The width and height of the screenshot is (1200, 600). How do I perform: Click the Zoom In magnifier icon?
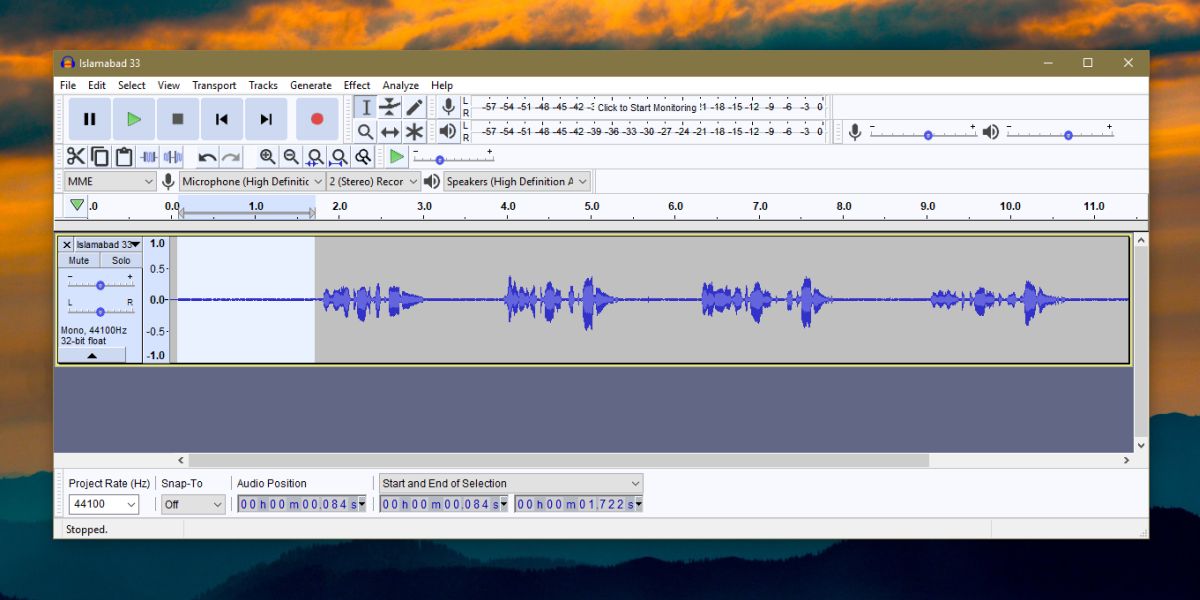tap(267, 156)
